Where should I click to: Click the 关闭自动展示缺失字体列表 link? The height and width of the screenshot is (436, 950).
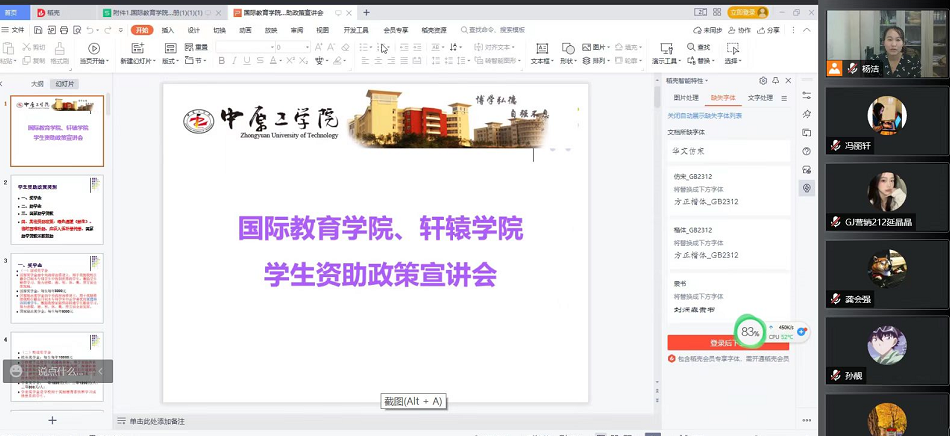pyautogui.click(x=704, y=115)
